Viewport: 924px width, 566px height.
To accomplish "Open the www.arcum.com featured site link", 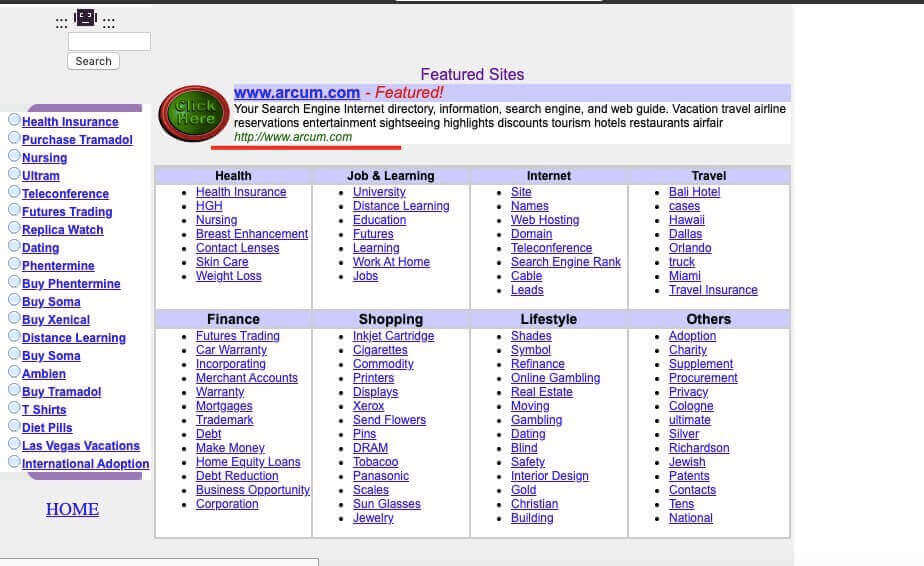I will tap(297, 93).
